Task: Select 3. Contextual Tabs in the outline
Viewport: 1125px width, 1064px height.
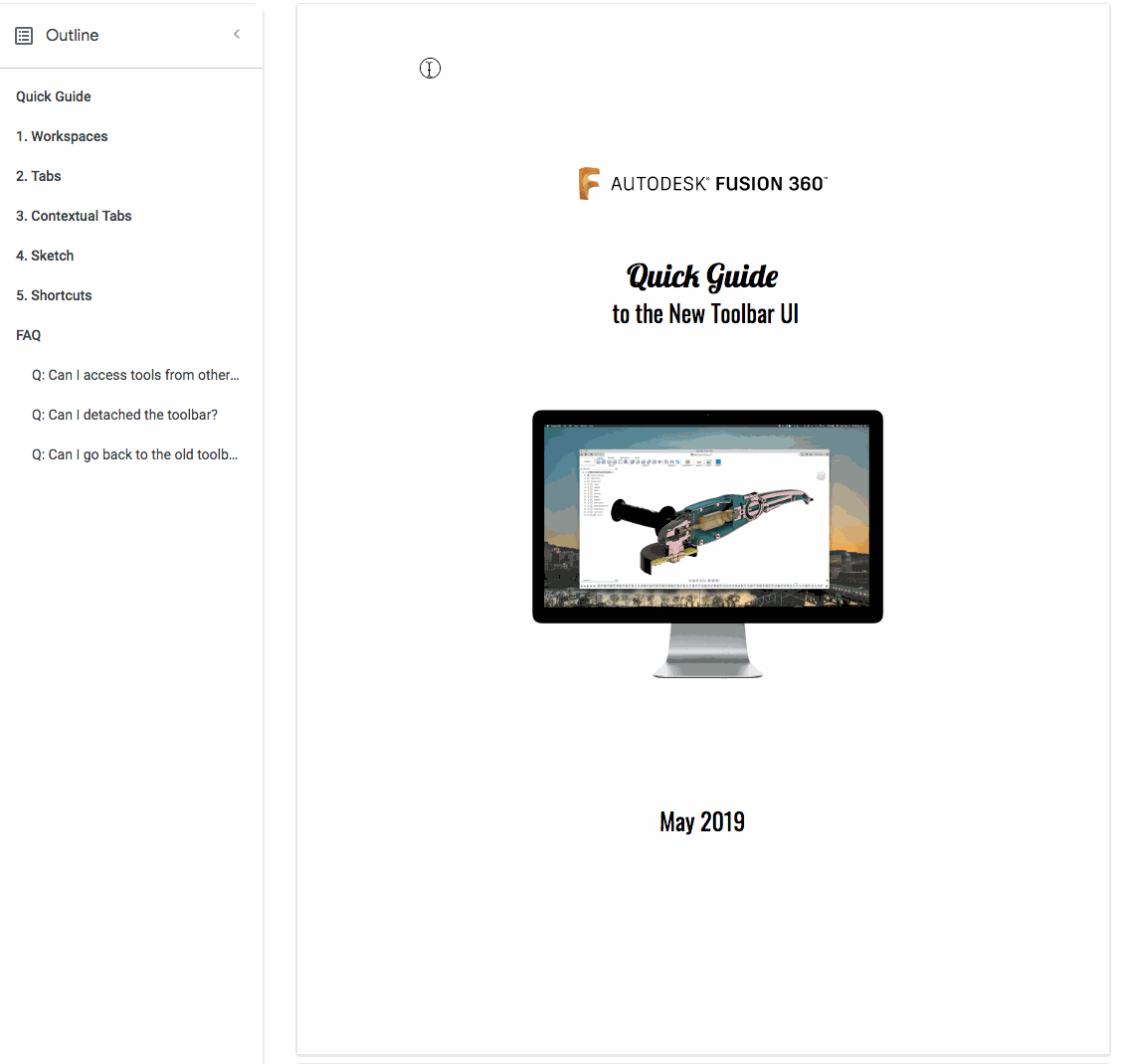Action: pyautogui.click(x=74, y=216)
